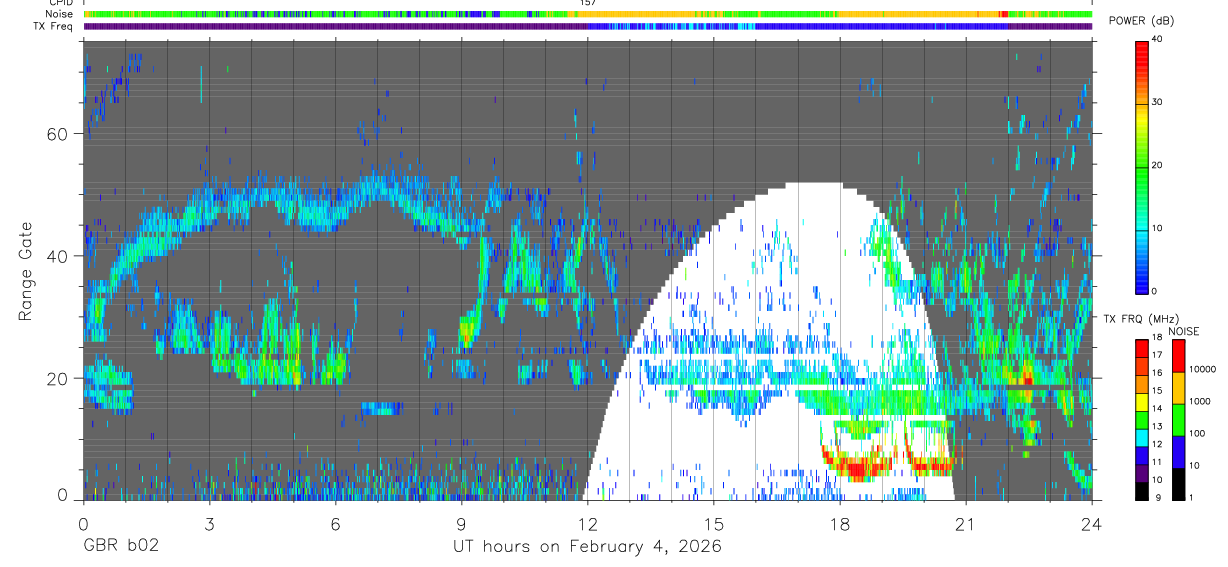Click the 40 value on POWER scale
This screenshot has height=567, width=1228.
click(x=1158, y=40)
